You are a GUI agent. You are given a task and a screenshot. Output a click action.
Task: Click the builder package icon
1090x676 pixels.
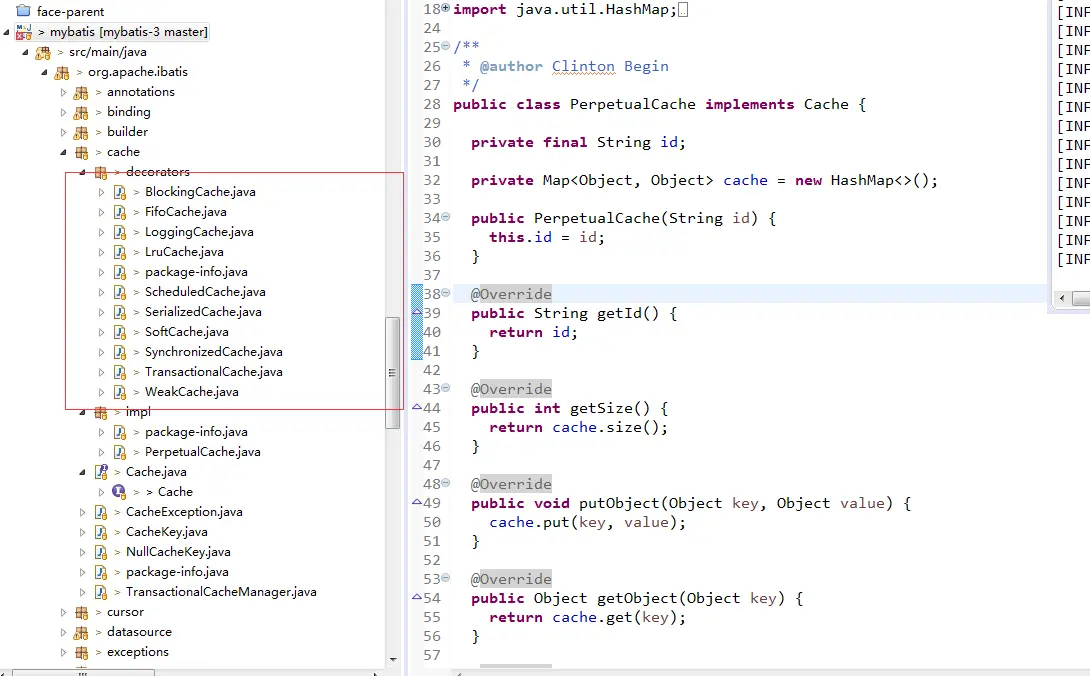[x=81, y=132]
